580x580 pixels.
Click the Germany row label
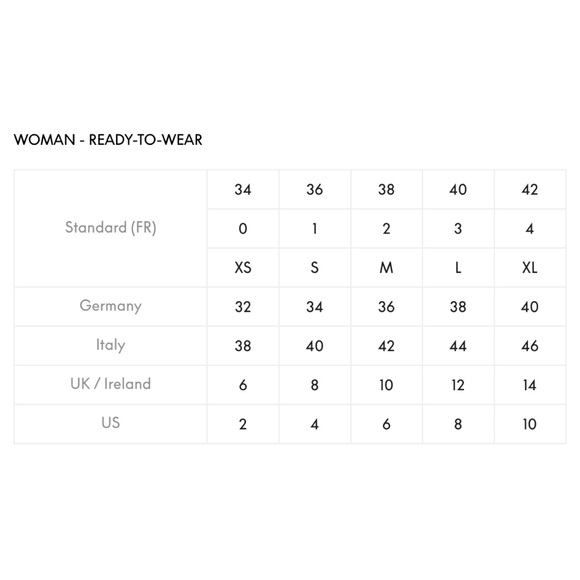pos(111,306)
